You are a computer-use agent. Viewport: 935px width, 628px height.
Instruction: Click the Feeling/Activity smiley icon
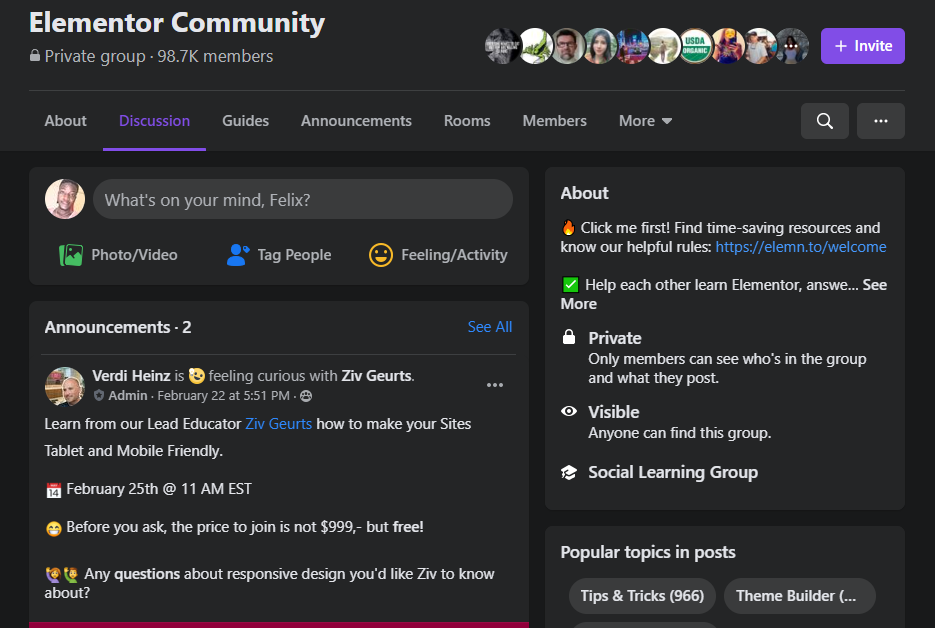[x=380, y=255]
